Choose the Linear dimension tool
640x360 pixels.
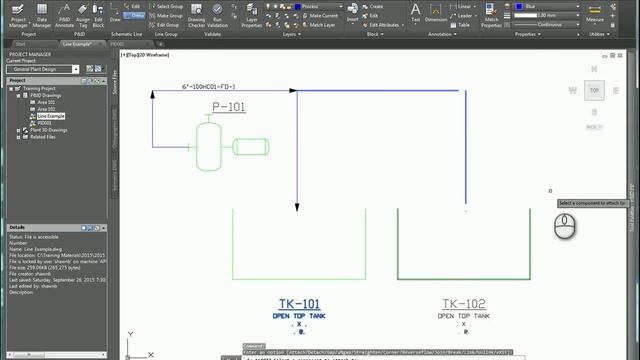tap(460, 7)
